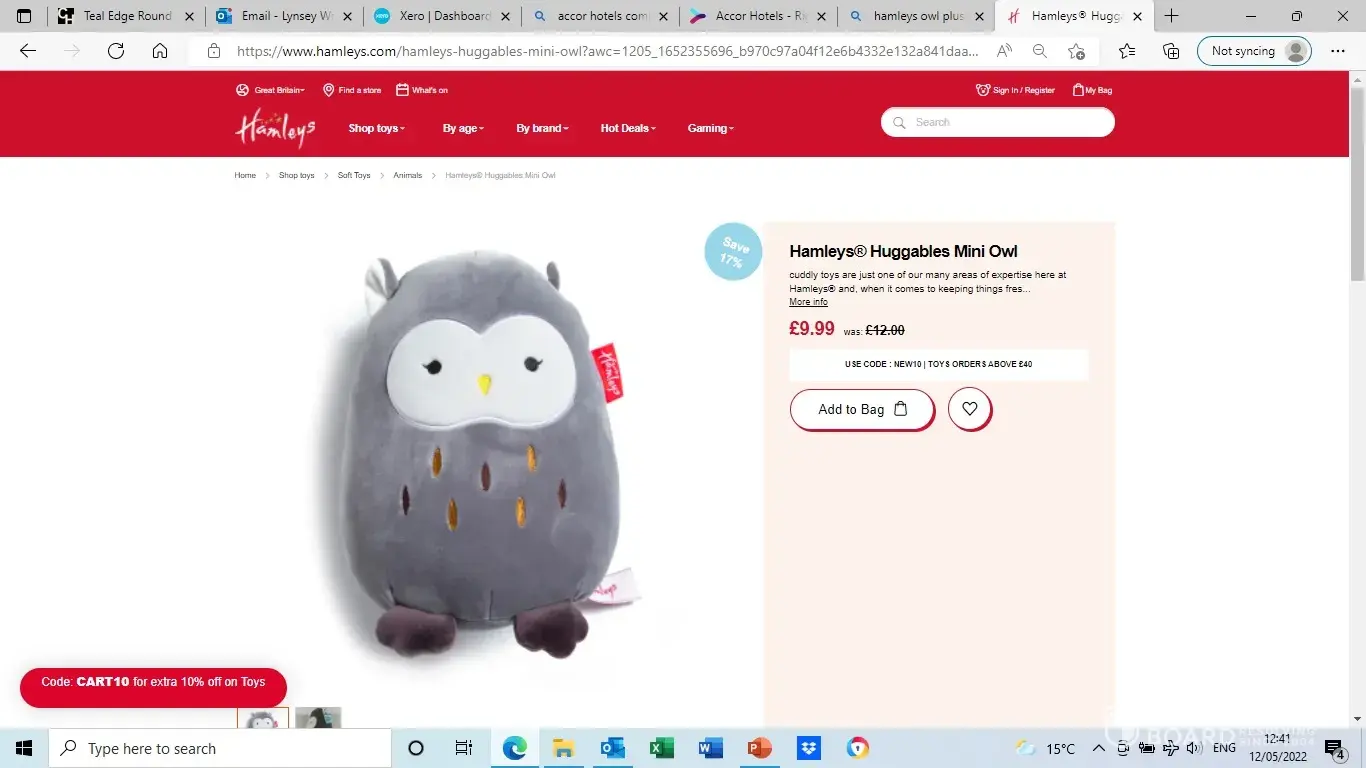Refresh the Hamleys page
The height and width of the screenshot is (768, 1366).
116,51
